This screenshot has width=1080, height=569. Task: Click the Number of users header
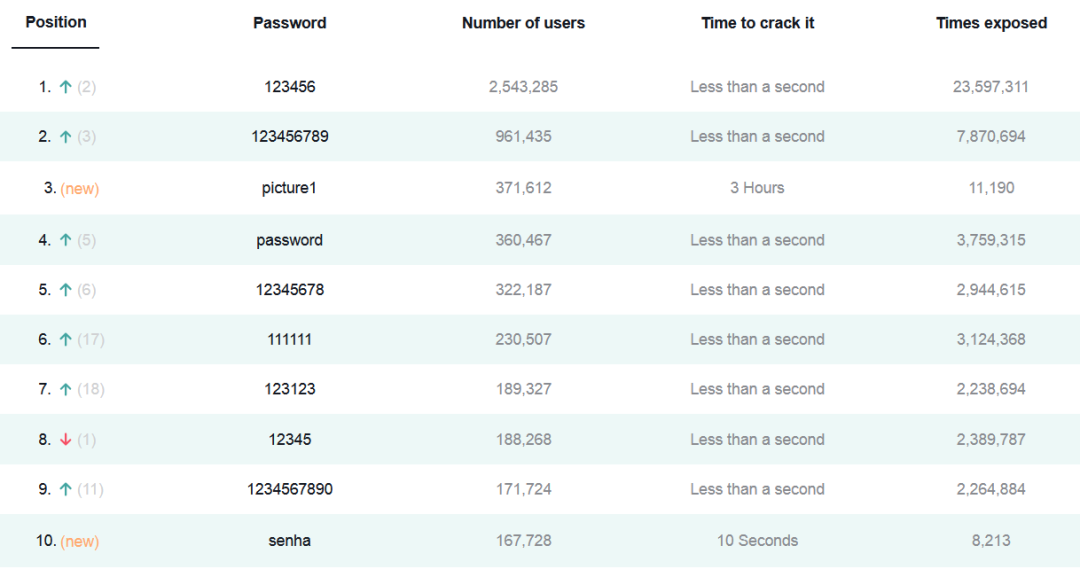pyautogui.click(x=523, y=23)
